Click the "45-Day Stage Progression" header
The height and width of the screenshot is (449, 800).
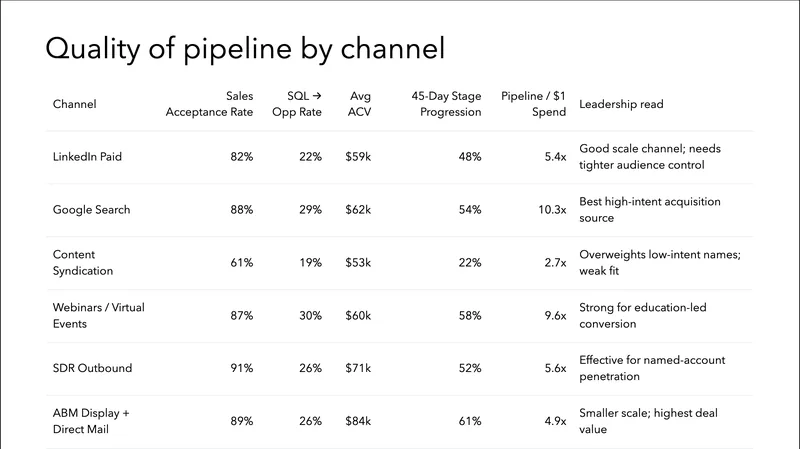coord(446,104)
